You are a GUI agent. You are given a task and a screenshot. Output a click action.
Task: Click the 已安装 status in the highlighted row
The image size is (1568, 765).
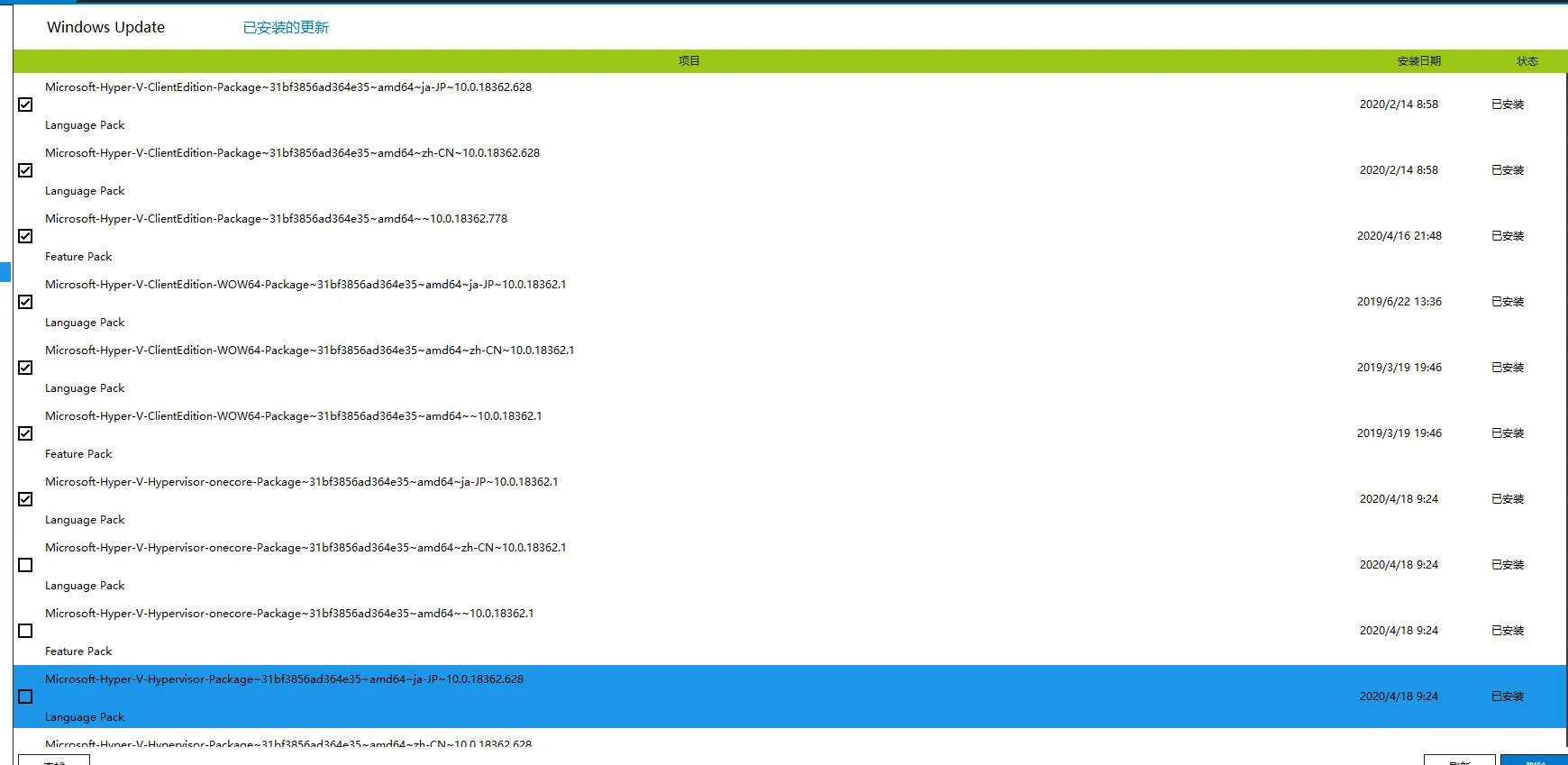click(1508, 697)
